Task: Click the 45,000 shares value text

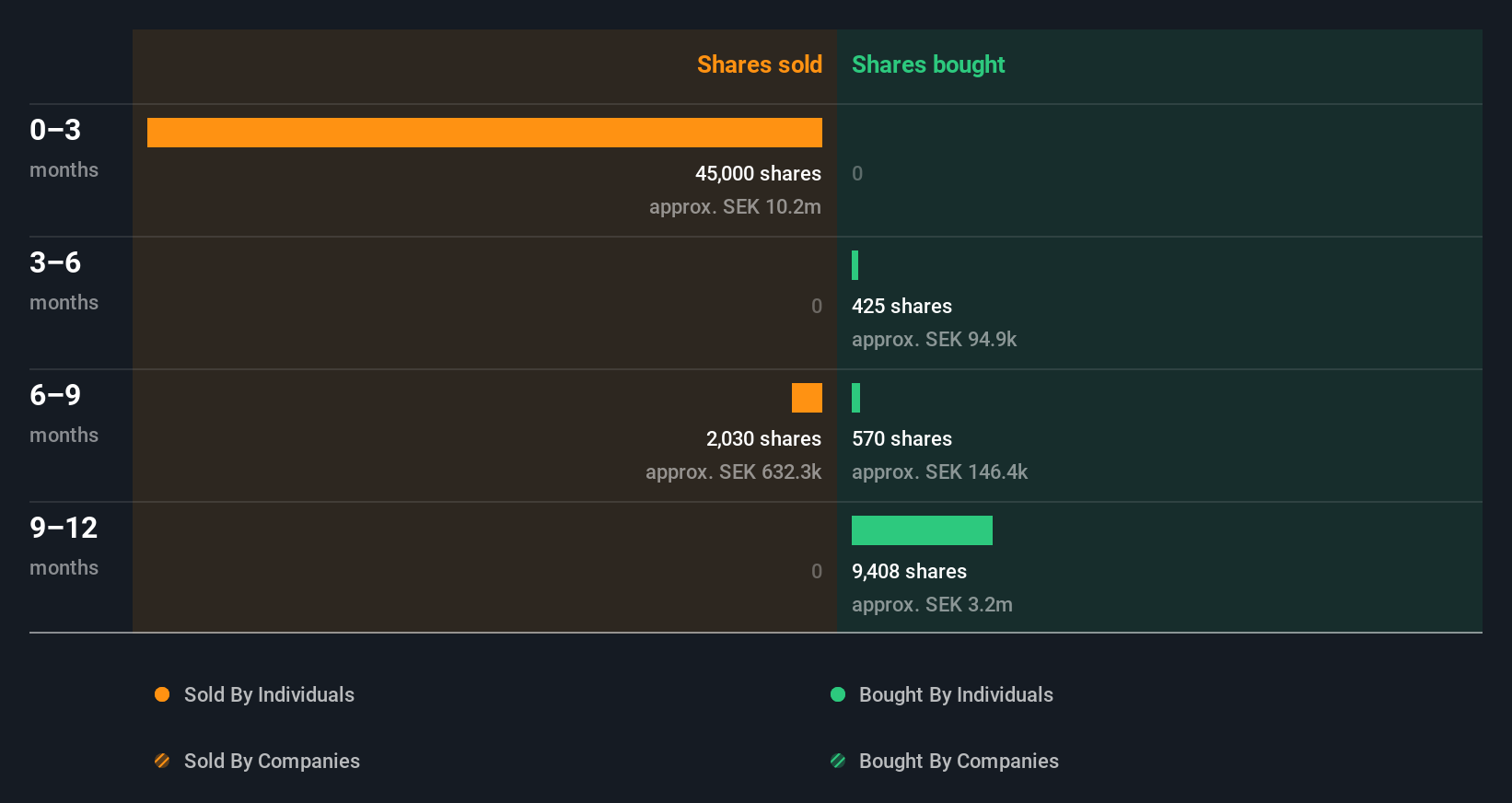Action: [758, 173]
